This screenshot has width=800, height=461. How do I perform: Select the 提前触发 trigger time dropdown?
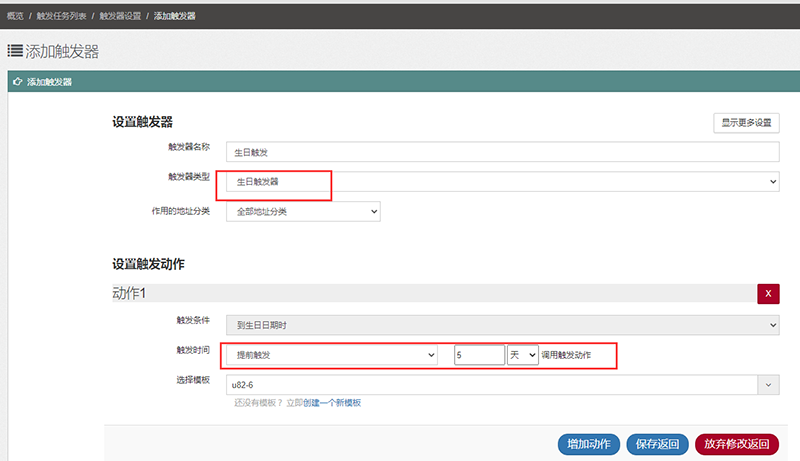[x=331, y=355]
